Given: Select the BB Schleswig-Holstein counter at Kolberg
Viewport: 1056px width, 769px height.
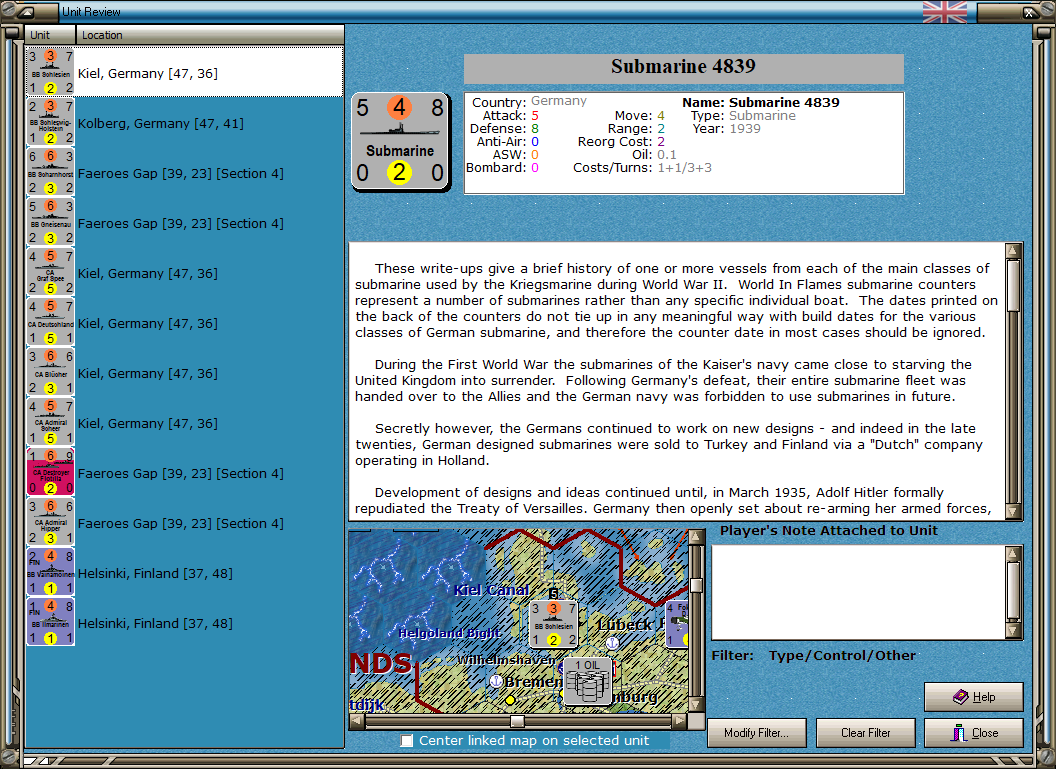Looking at the screenshot, I should (x=51, y=123).
